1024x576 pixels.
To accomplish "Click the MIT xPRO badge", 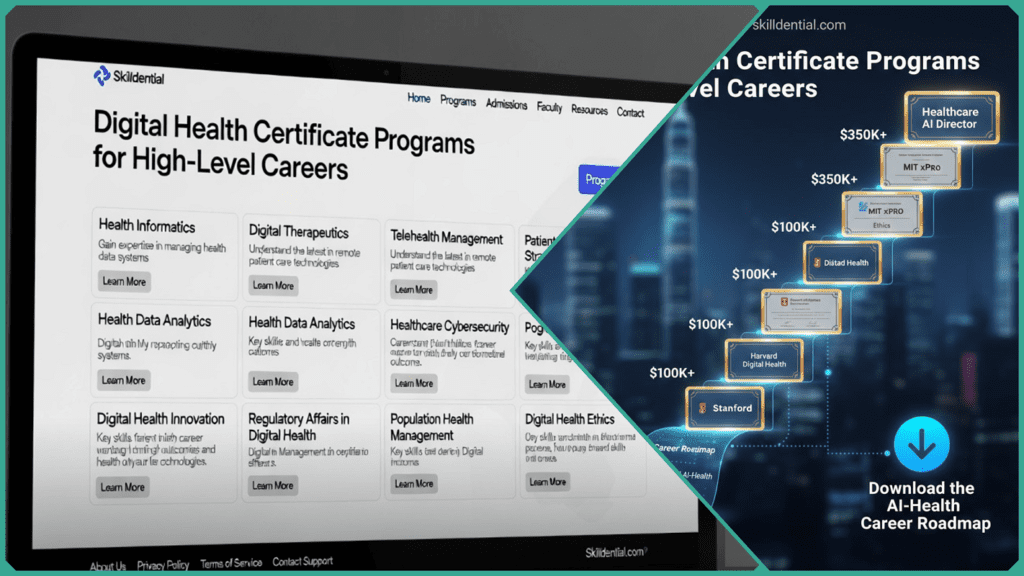I will [x=918, y=167].
